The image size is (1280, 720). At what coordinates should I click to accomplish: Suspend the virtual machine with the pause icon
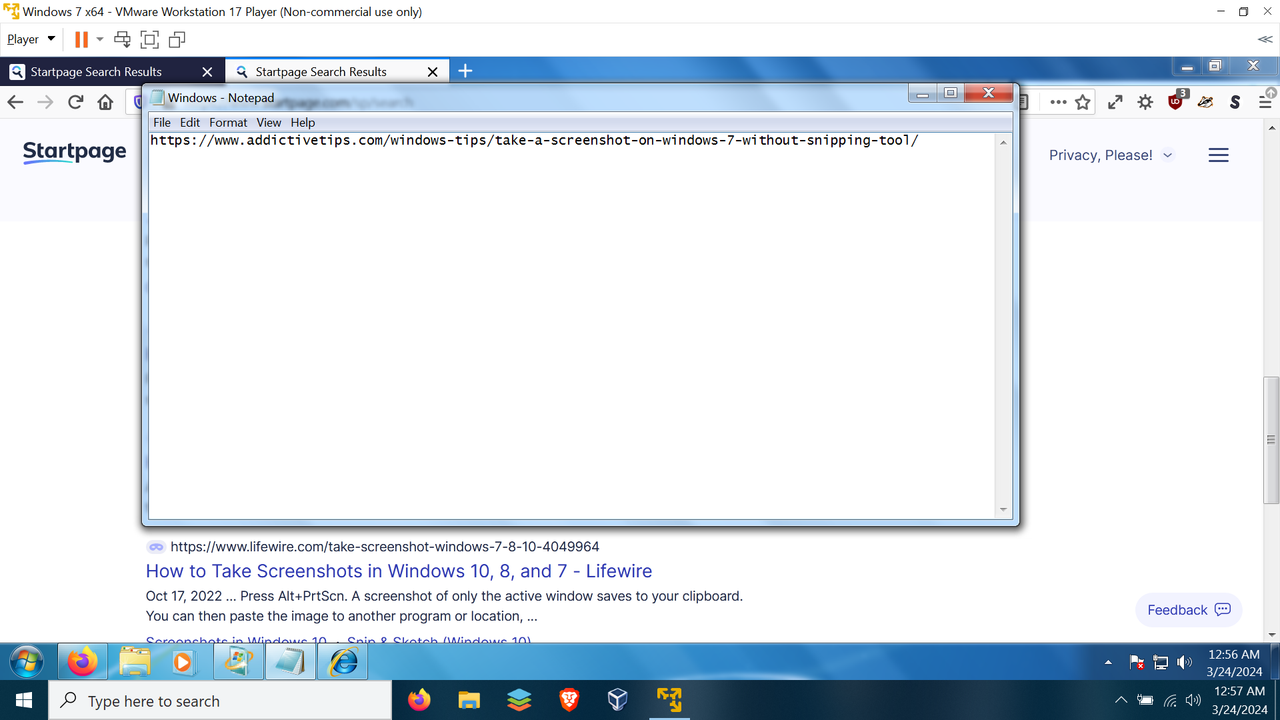81,39
